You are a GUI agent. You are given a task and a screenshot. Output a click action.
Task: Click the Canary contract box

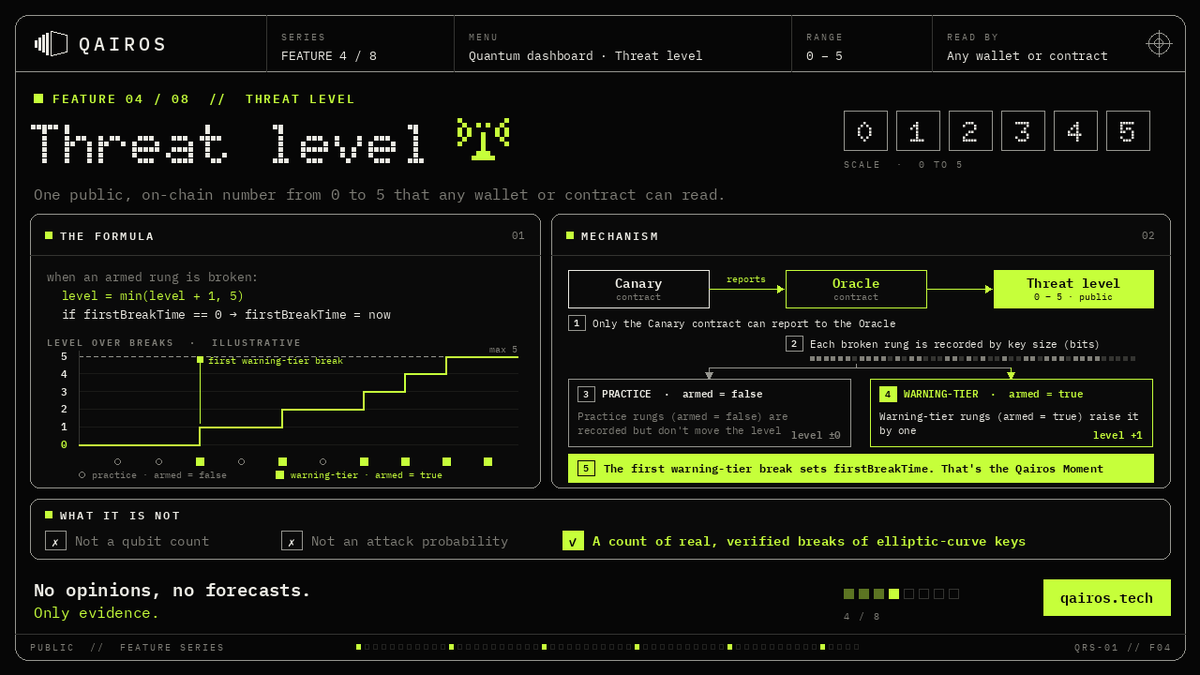click(639, 289)
